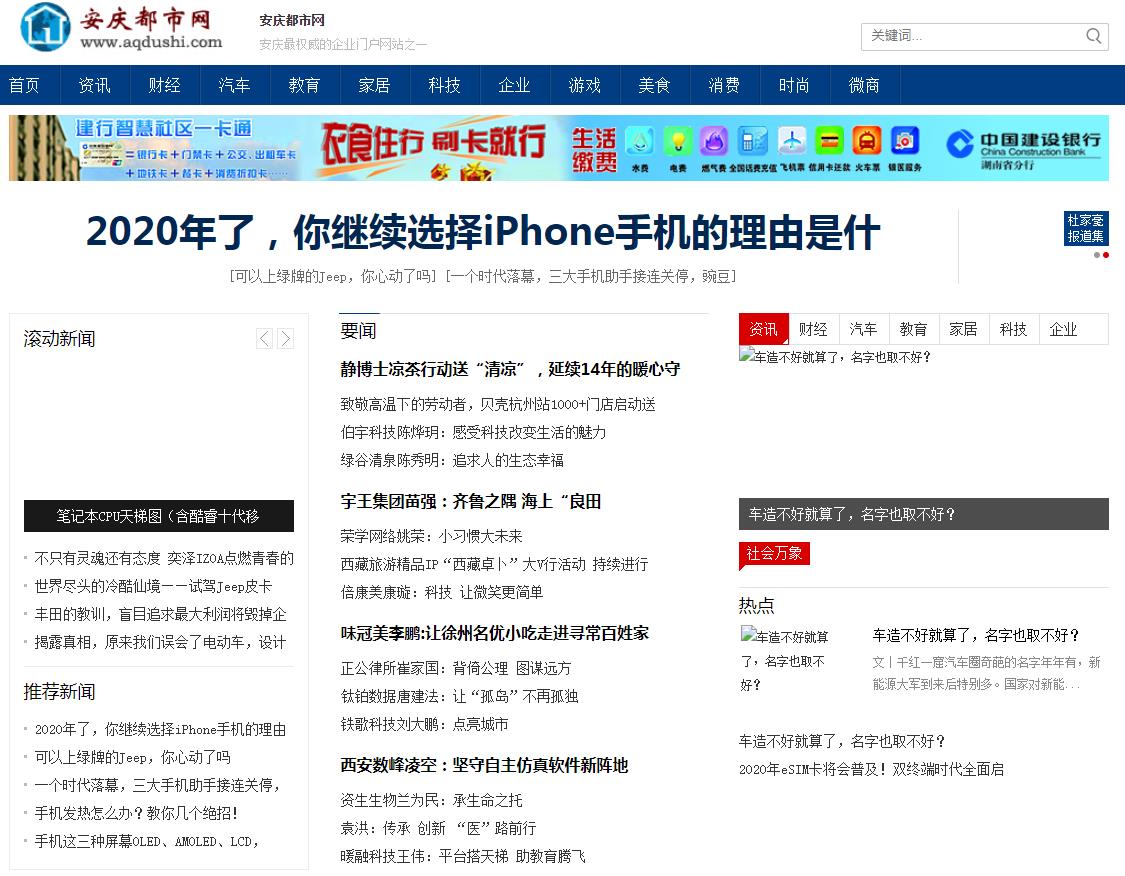Open the 首页 navigation item

click(24, 85)
